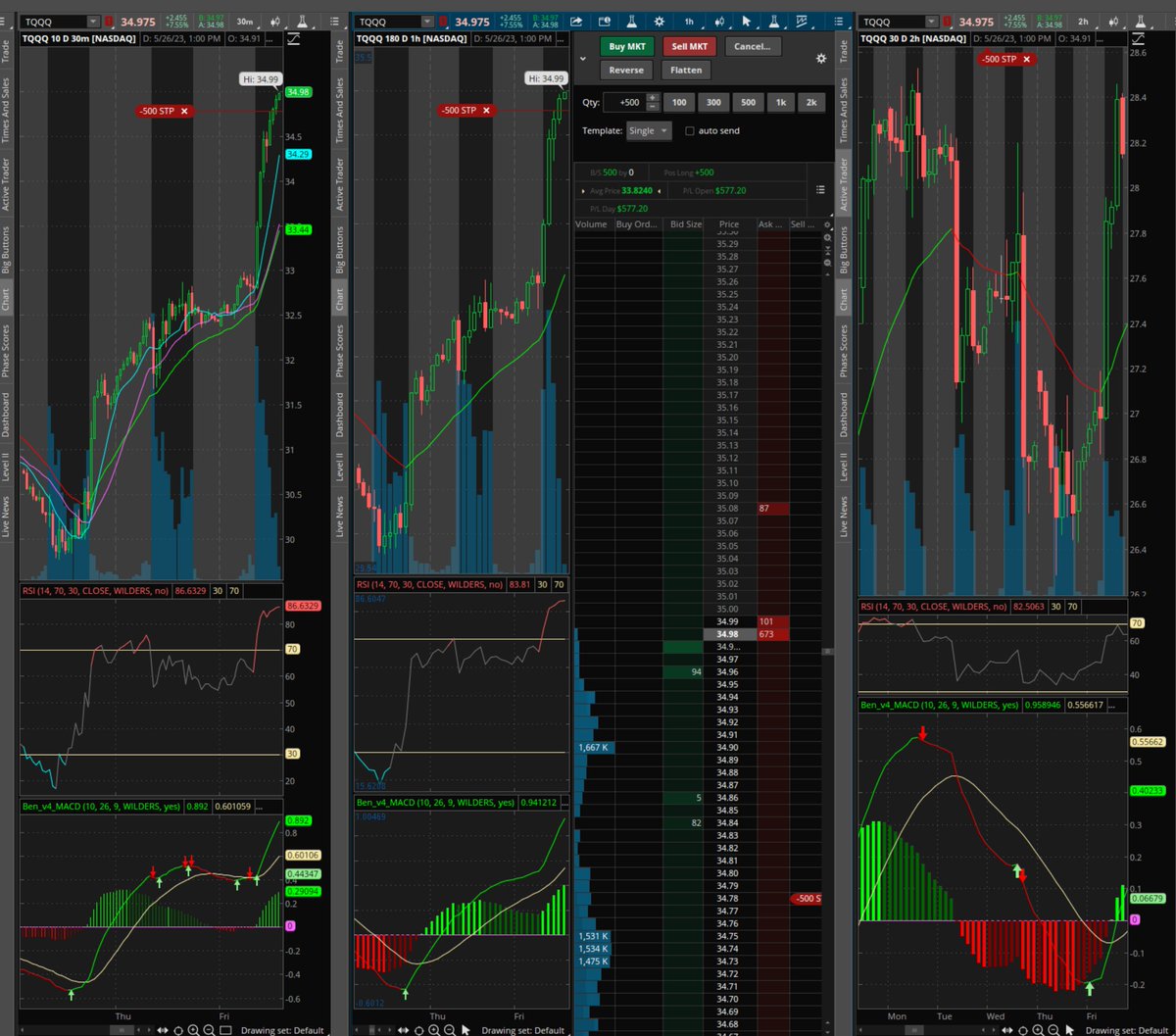
Task: Cancel the -500 STP order on 1h chart
Action: [x=486, y=111]
